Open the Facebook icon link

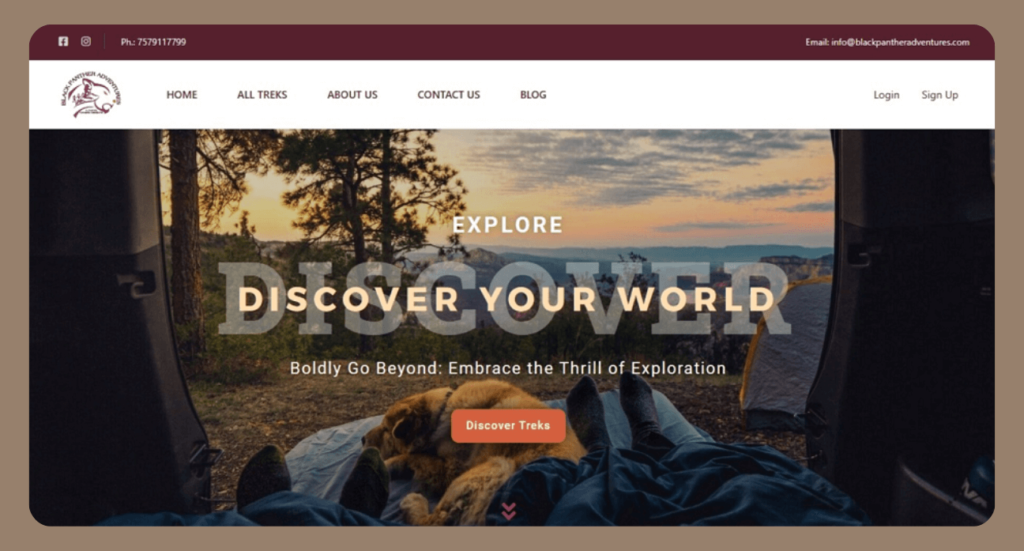(x=63, y=41)
